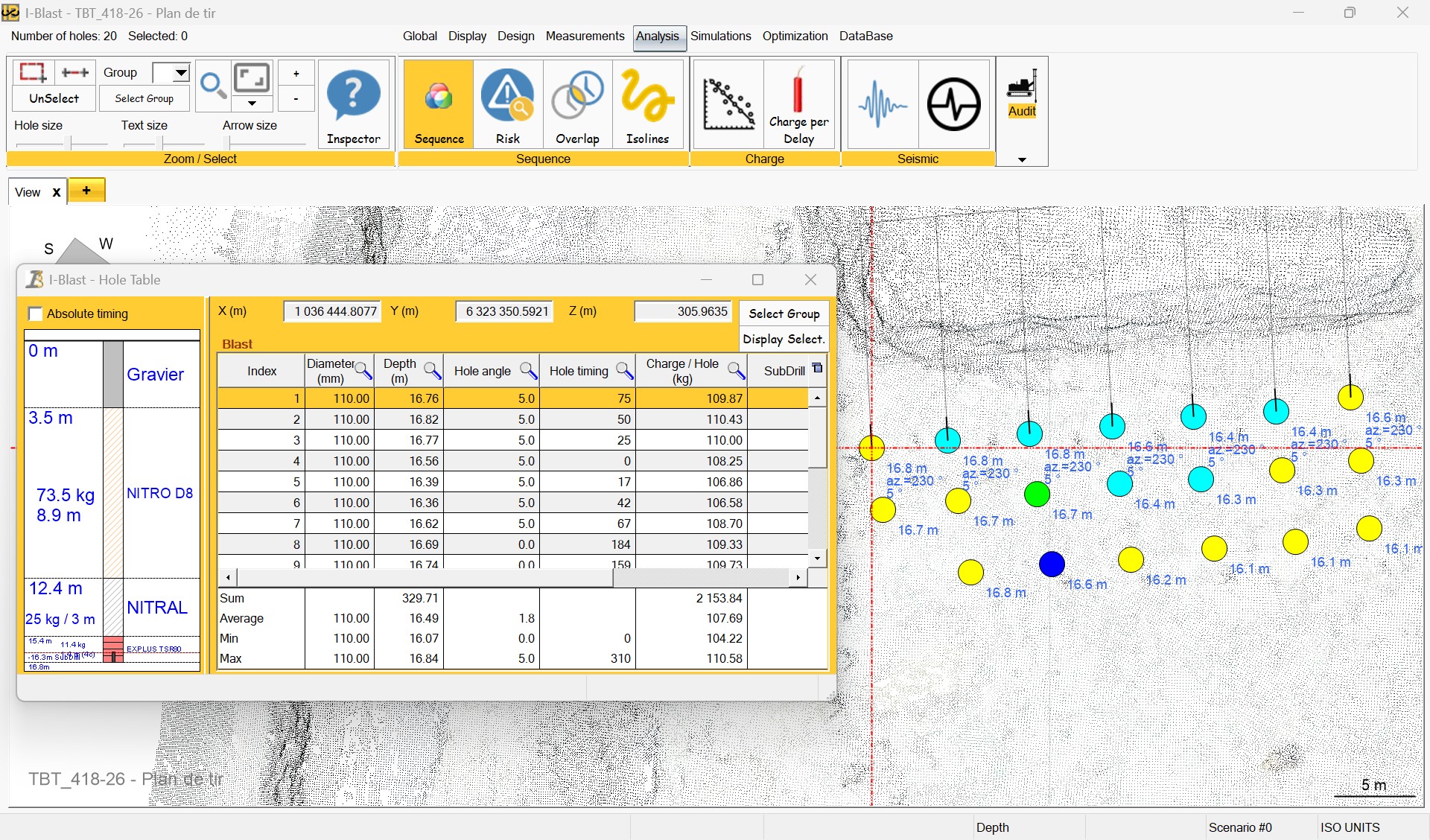Open the DataBase menu
Viewport: 1430px width, 840px height.
point(865,36)
